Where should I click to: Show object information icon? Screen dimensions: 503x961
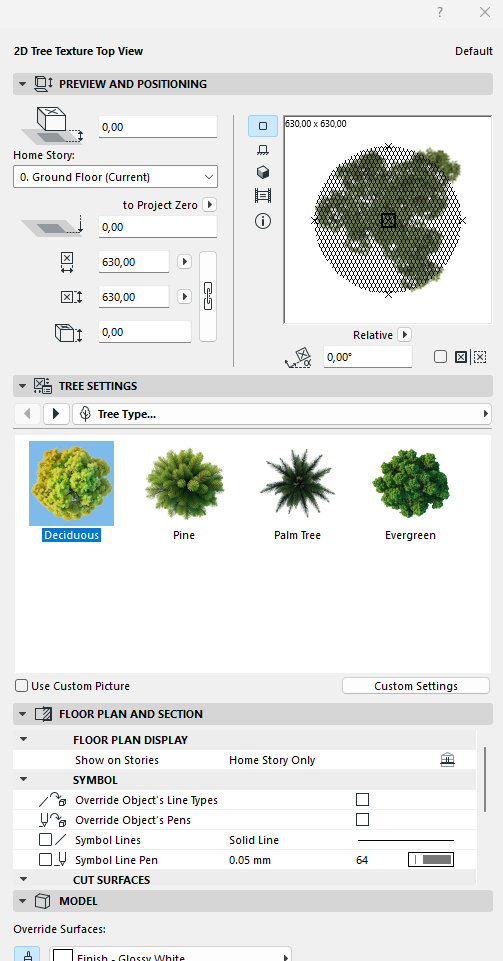(263, 221)
